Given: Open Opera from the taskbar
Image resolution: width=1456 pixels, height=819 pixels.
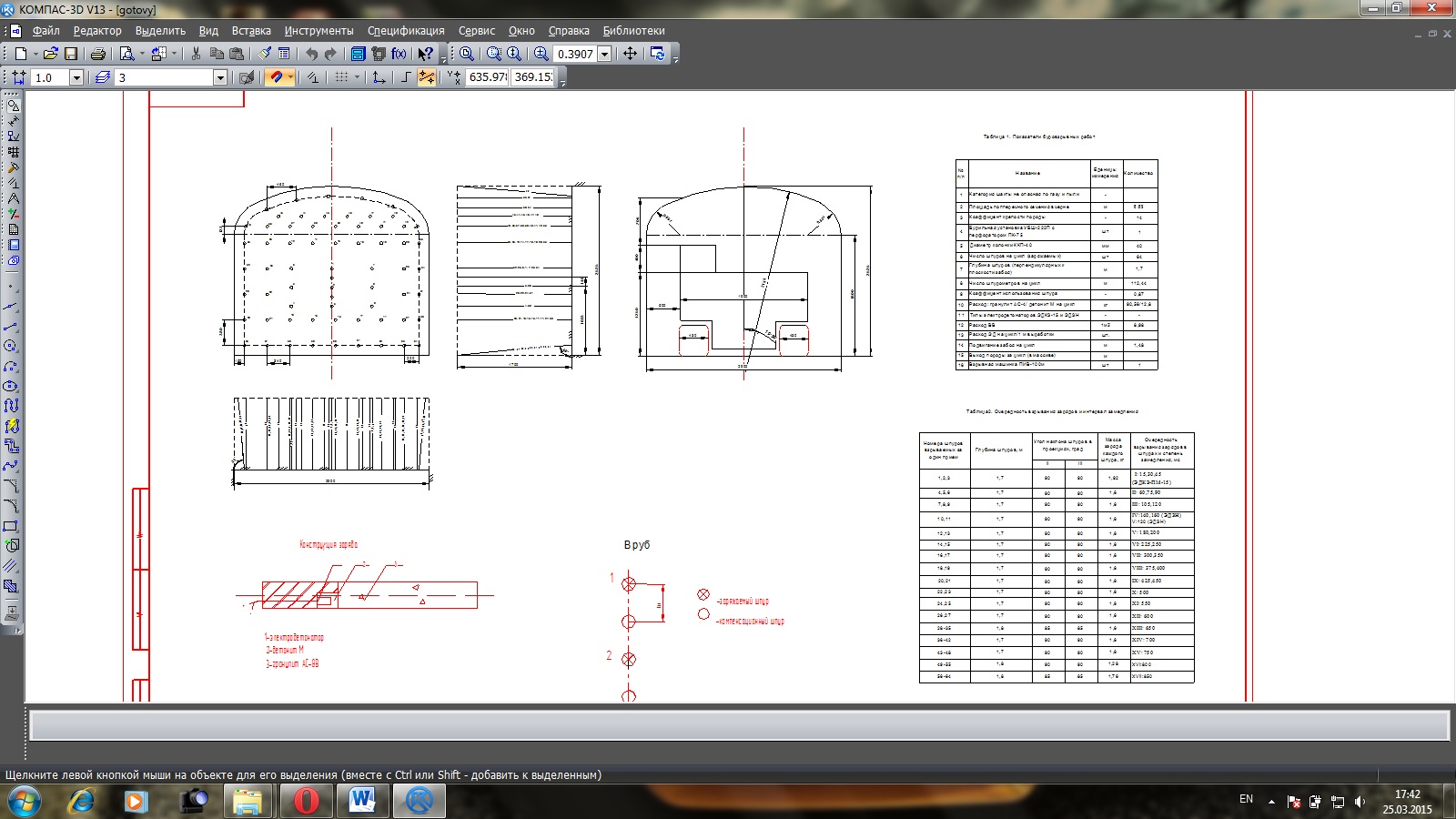Looking at the screenshot, I should [x=306, y=801].
